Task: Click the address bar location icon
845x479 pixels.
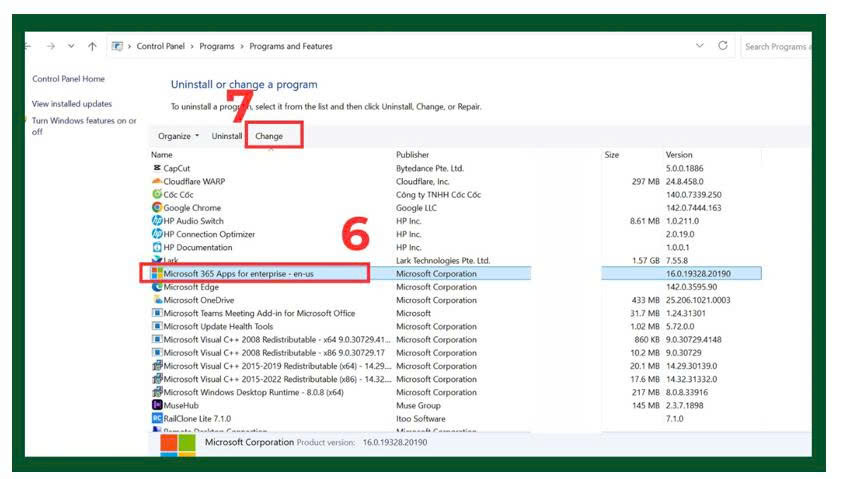Action: (117, 46)
